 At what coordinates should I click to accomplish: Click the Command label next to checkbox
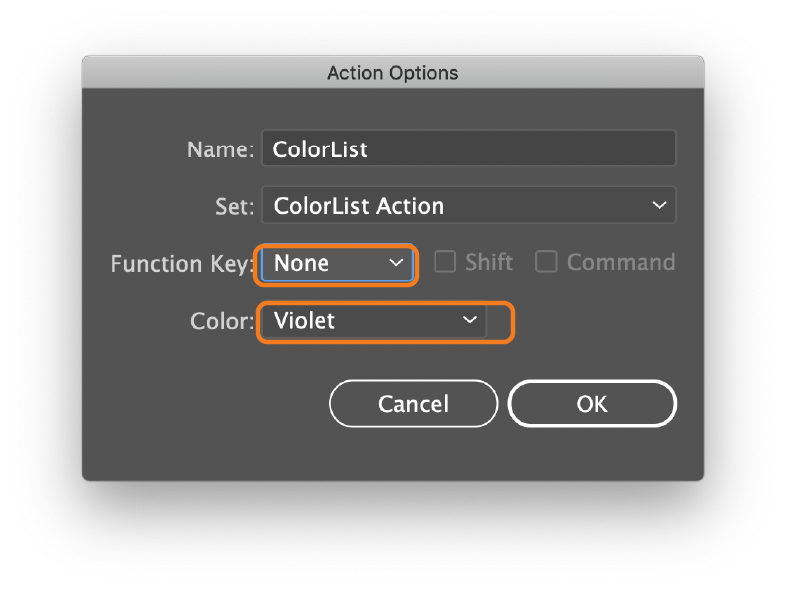pos(621,263)
